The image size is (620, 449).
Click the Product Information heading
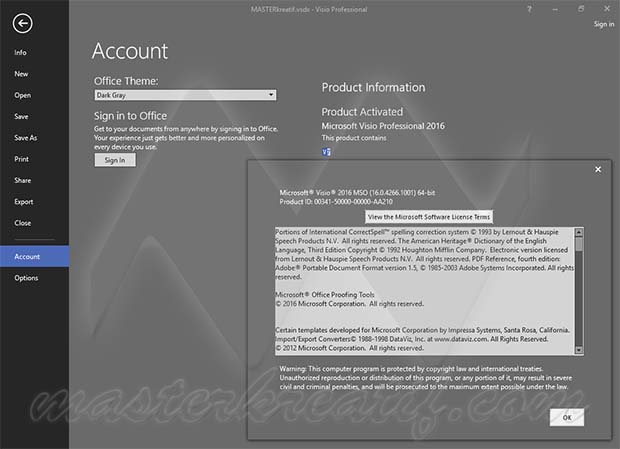click(x=373, y=87)
